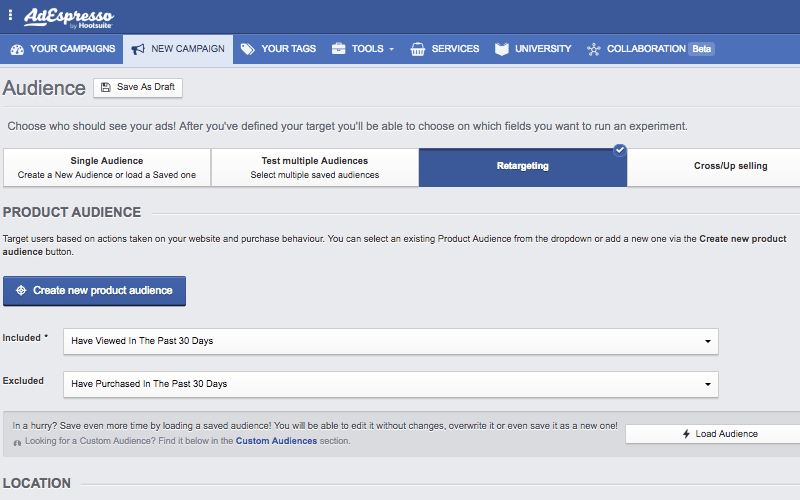Expand the Included product audience dropdown
Viewport: 800px width, 500px height.
coord(390,341)
